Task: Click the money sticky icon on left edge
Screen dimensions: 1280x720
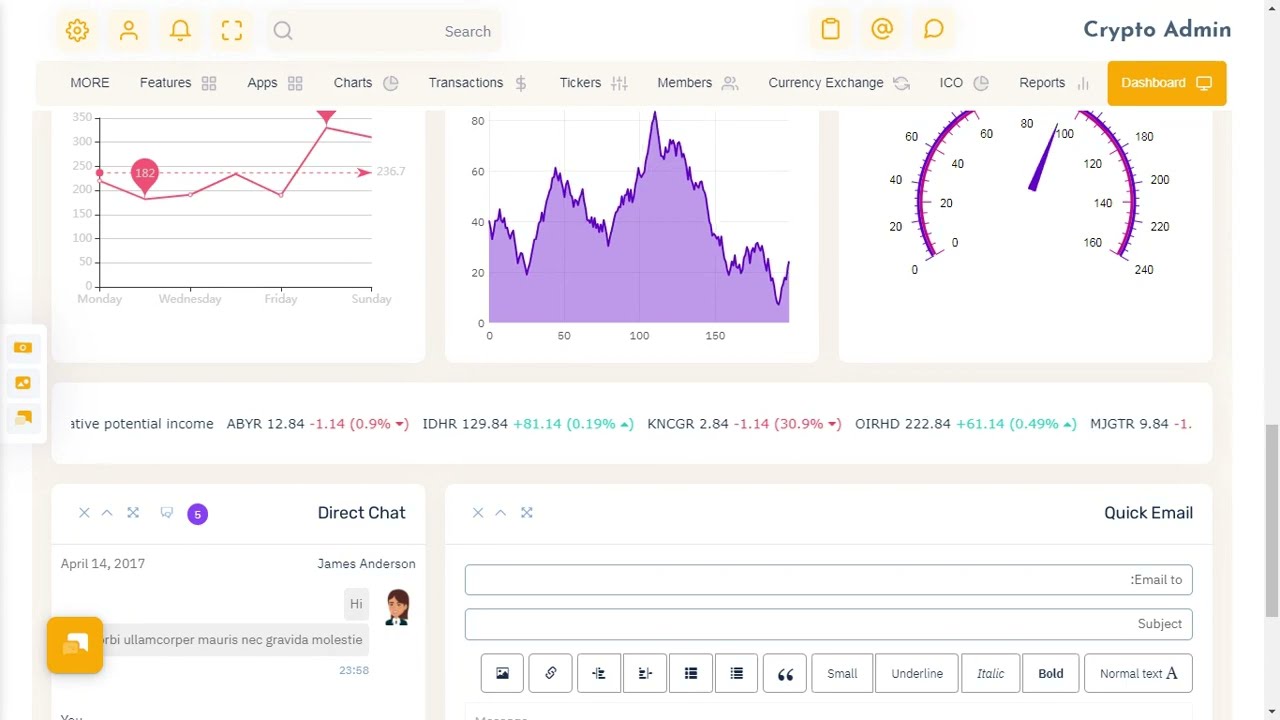Action: click(x=23, y=348)
